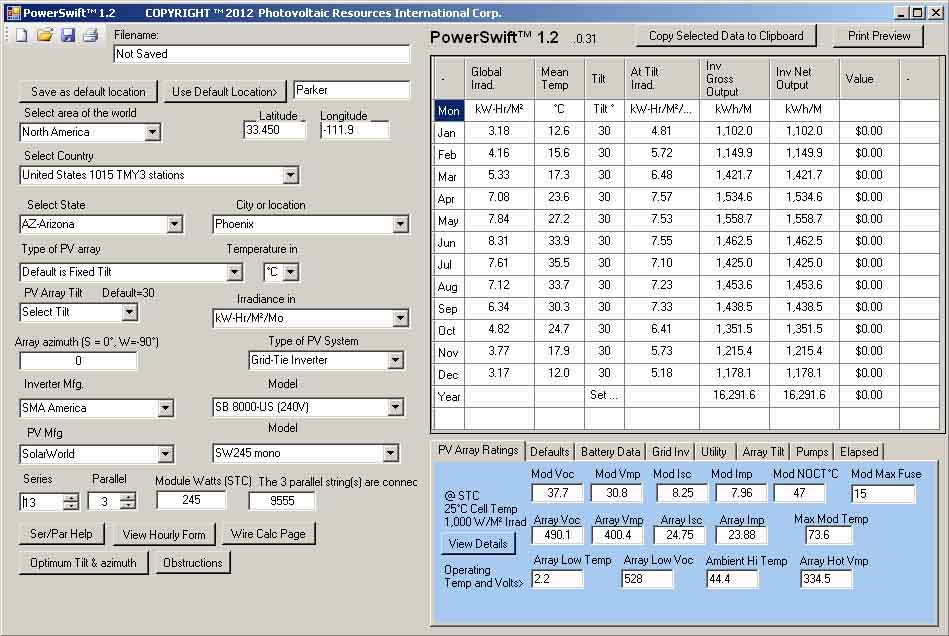
Task: Click the Save diskette toolbar icon
Action: [68, 35]
